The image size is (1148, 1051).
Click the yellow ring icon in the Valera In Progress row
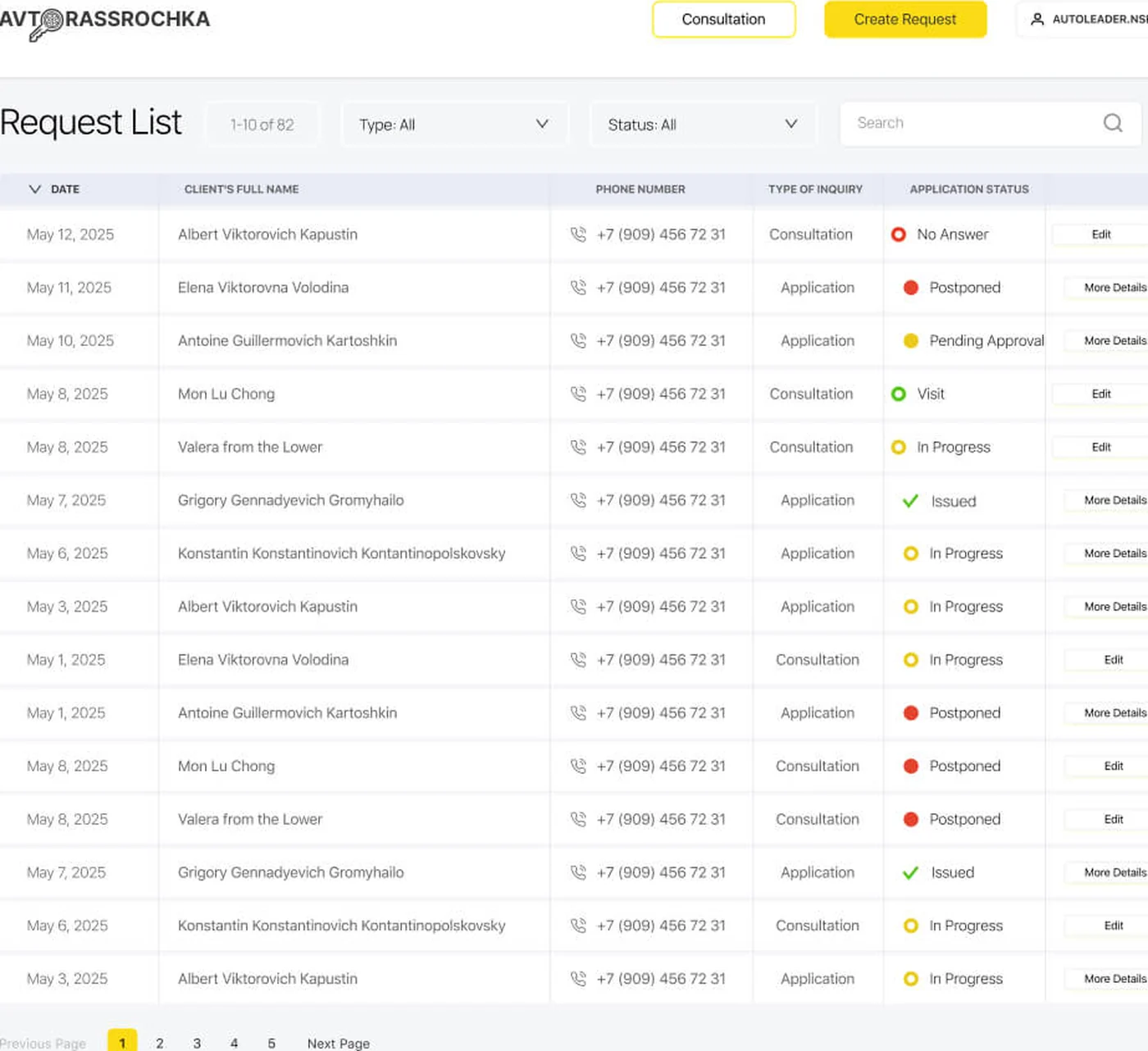point(899,448)
